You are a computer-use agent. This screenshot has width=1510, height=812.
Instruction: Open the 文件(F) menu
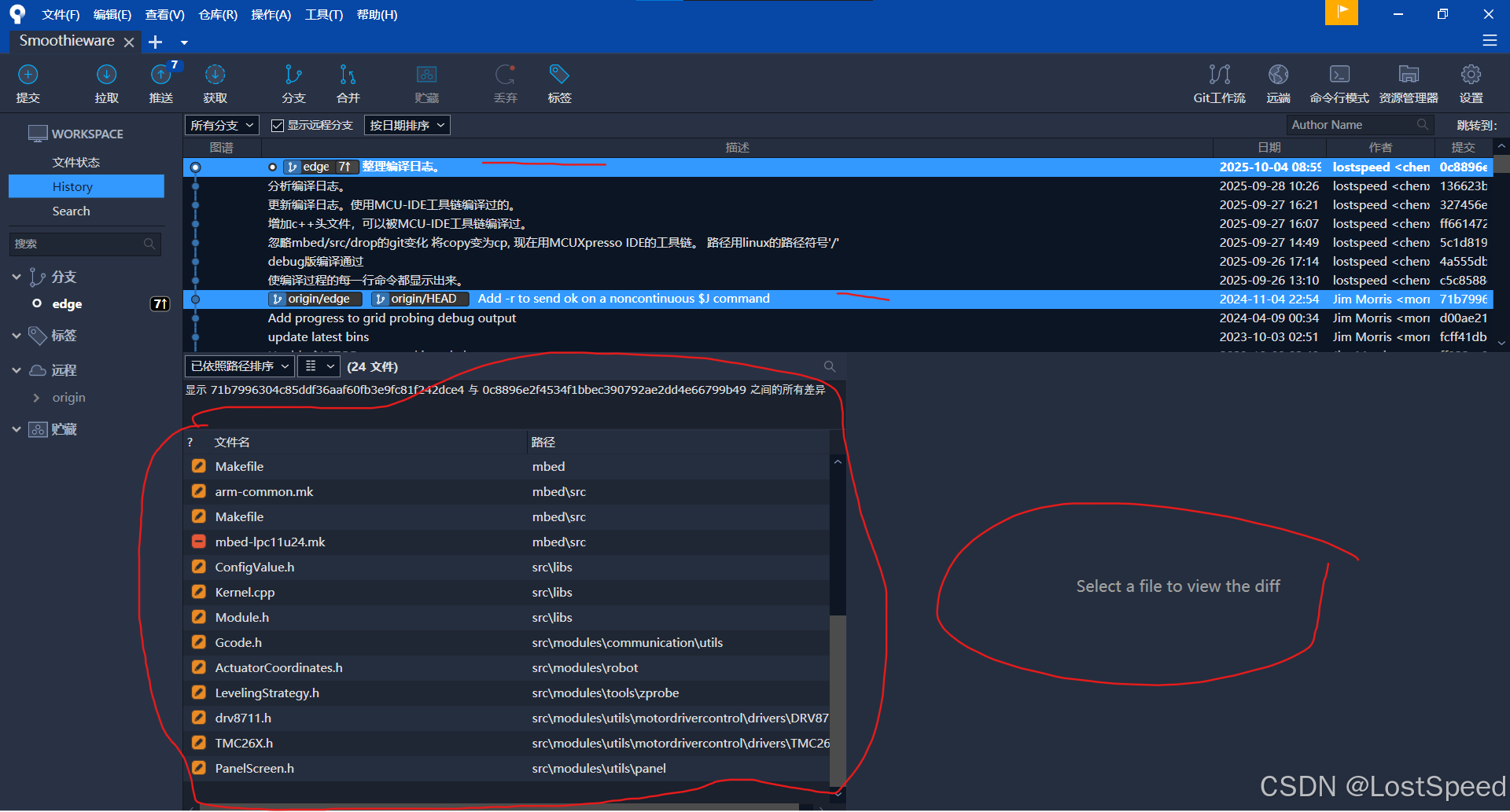(x=61, y=15)
